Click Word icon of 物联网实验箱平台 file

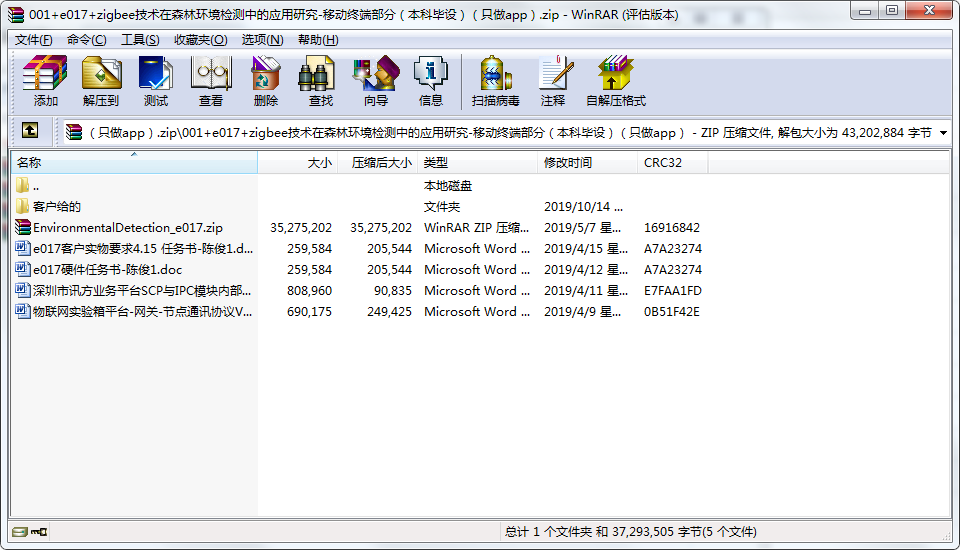click(23, 311)
